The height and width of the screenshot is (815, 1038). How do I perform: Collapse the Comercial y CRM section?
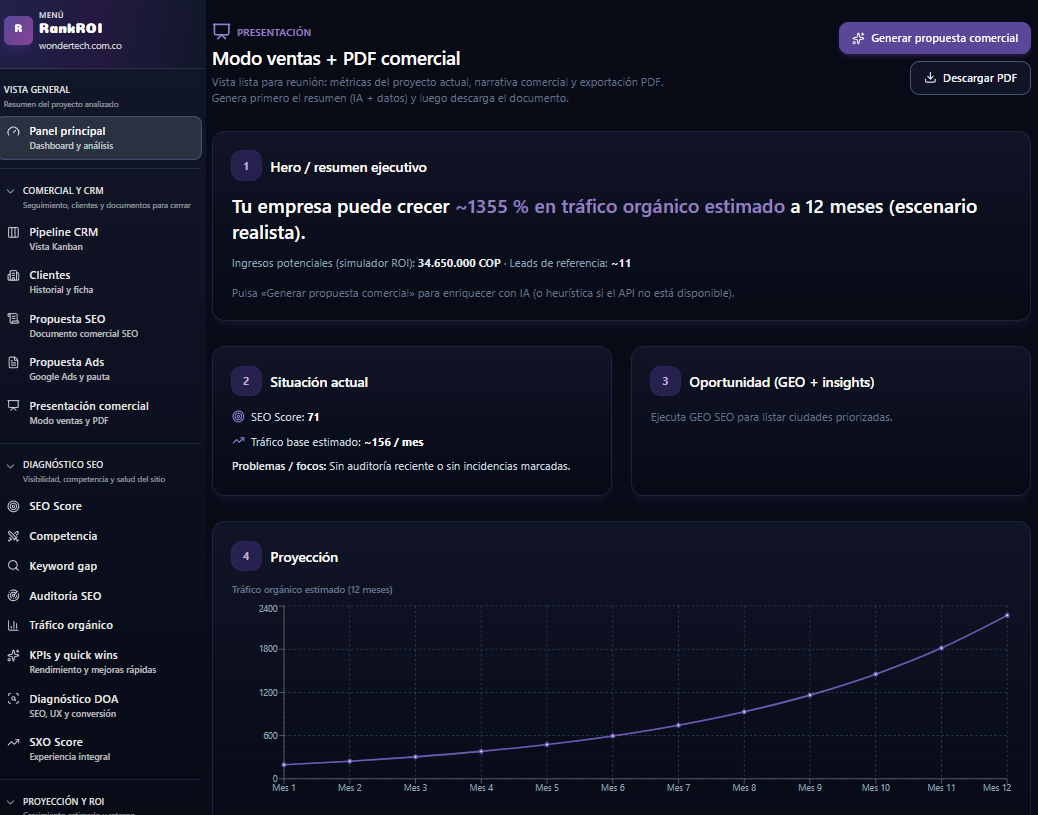pyautogui.click(x=11, y=191)
